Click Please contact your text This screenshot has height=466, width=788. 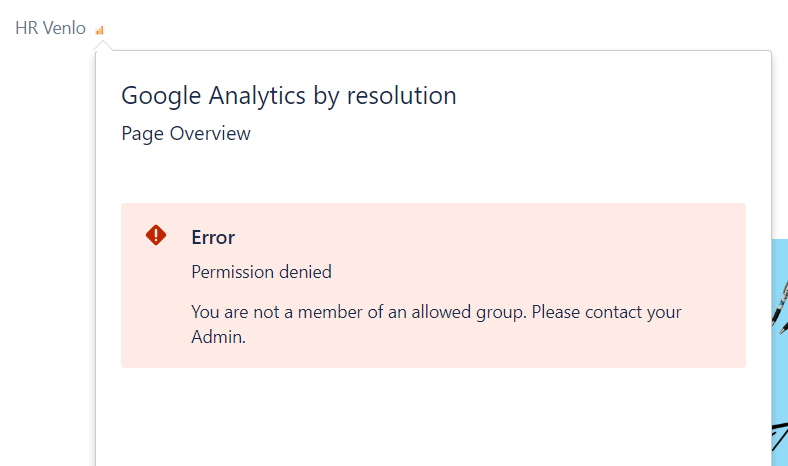click(x=607, y=312)
